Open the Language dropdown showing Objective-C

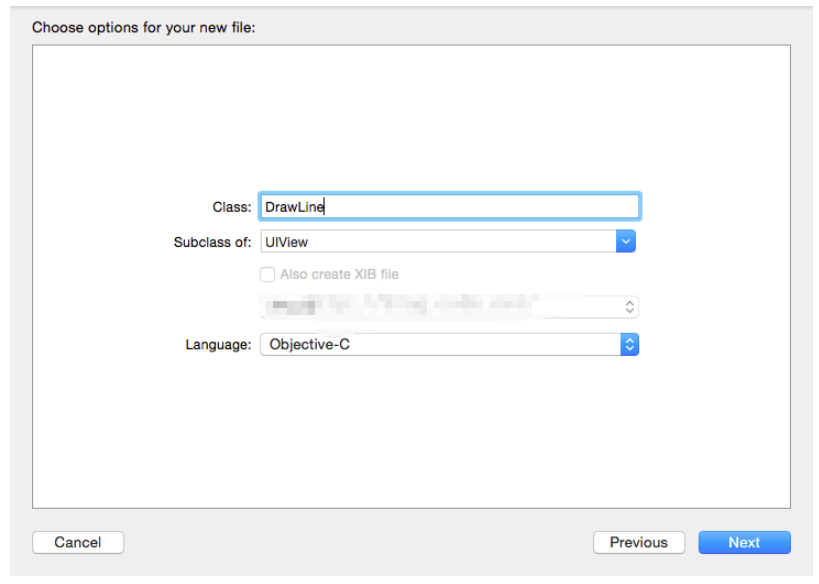[448, 344]
